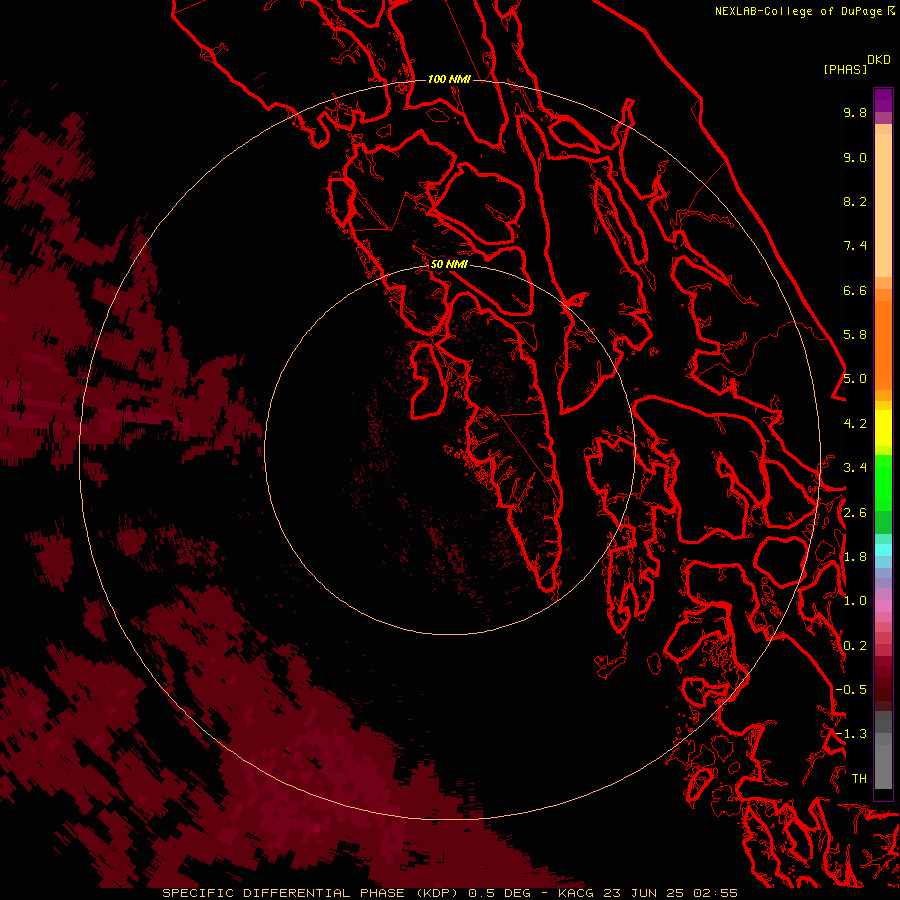Click the 0.2 value on the color scale
The height and width of the screenshot is (900, 900).
point(855,646)
